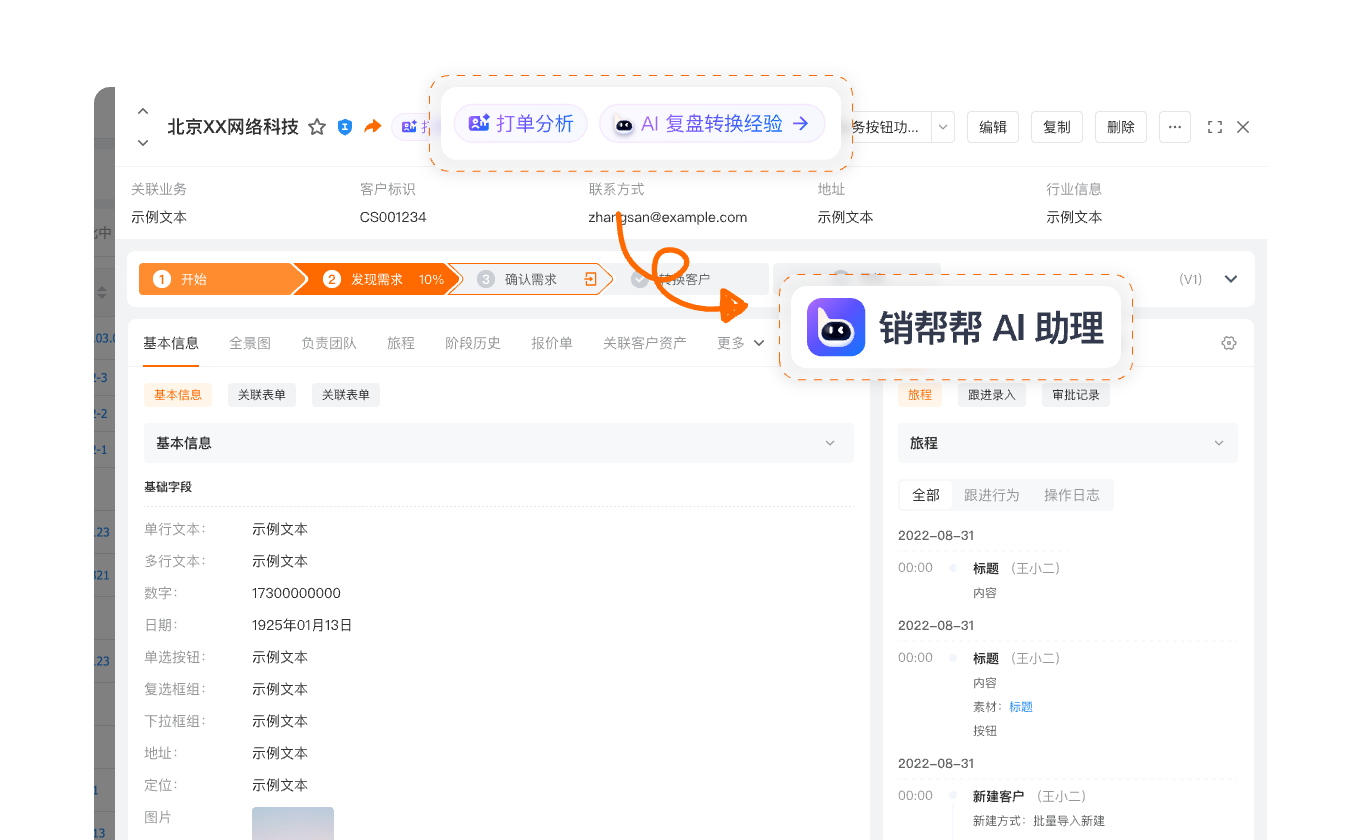Viewport: 1360px width, 840px height.
Task: Click phone number 17300000000
Action: click(x=297, y=593)
